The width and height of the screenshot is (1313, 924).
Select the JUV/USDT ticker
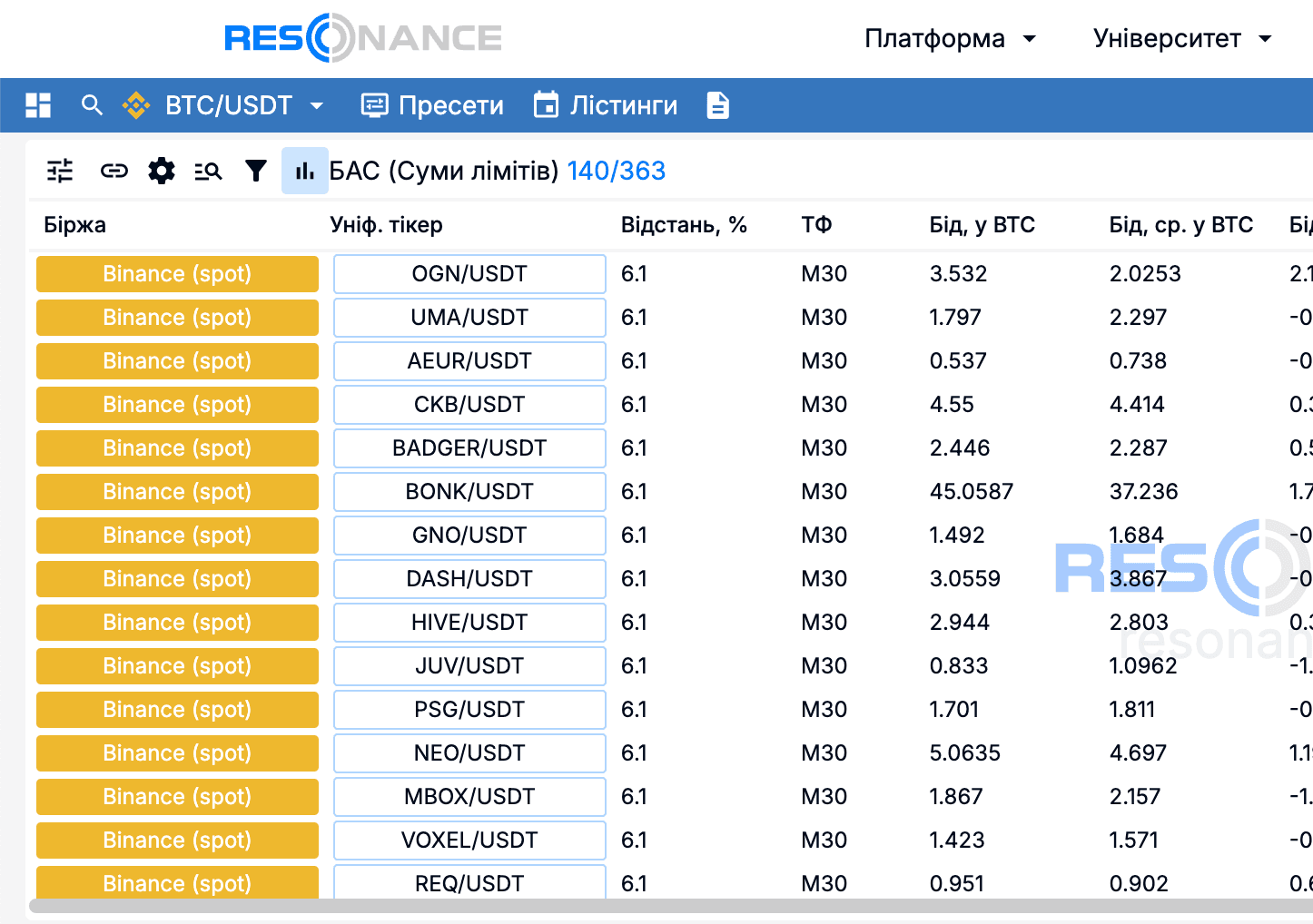tap(469, 666)
